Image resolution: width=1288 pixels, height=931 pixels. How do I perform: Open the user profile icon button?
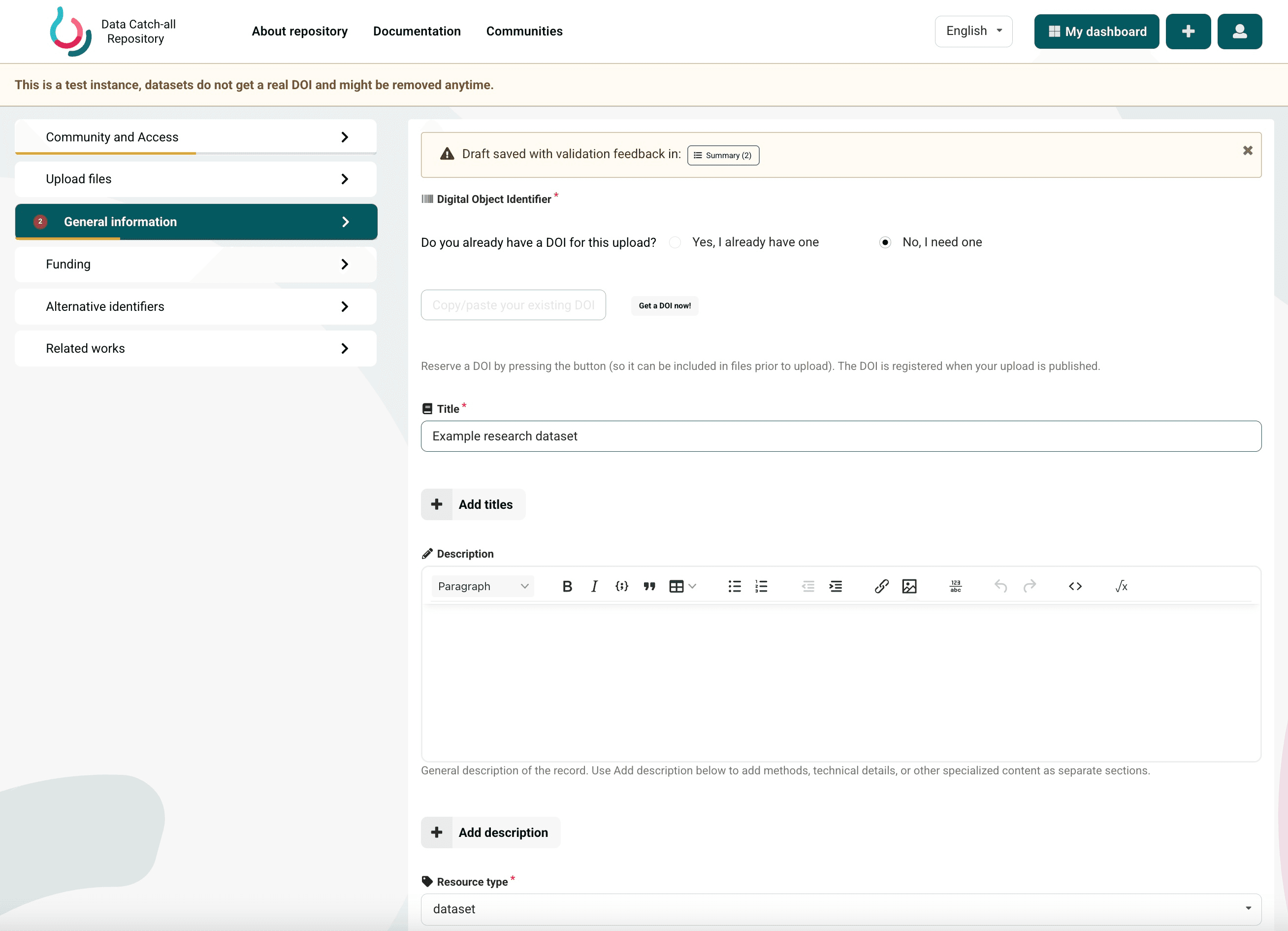[1239, 31]
